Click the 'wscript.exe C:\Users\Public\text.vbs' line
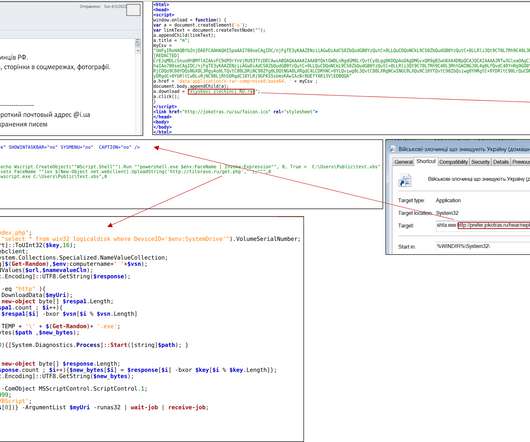Image resolution: width=530 pixels, height=442 pixels. click(53, 176)
